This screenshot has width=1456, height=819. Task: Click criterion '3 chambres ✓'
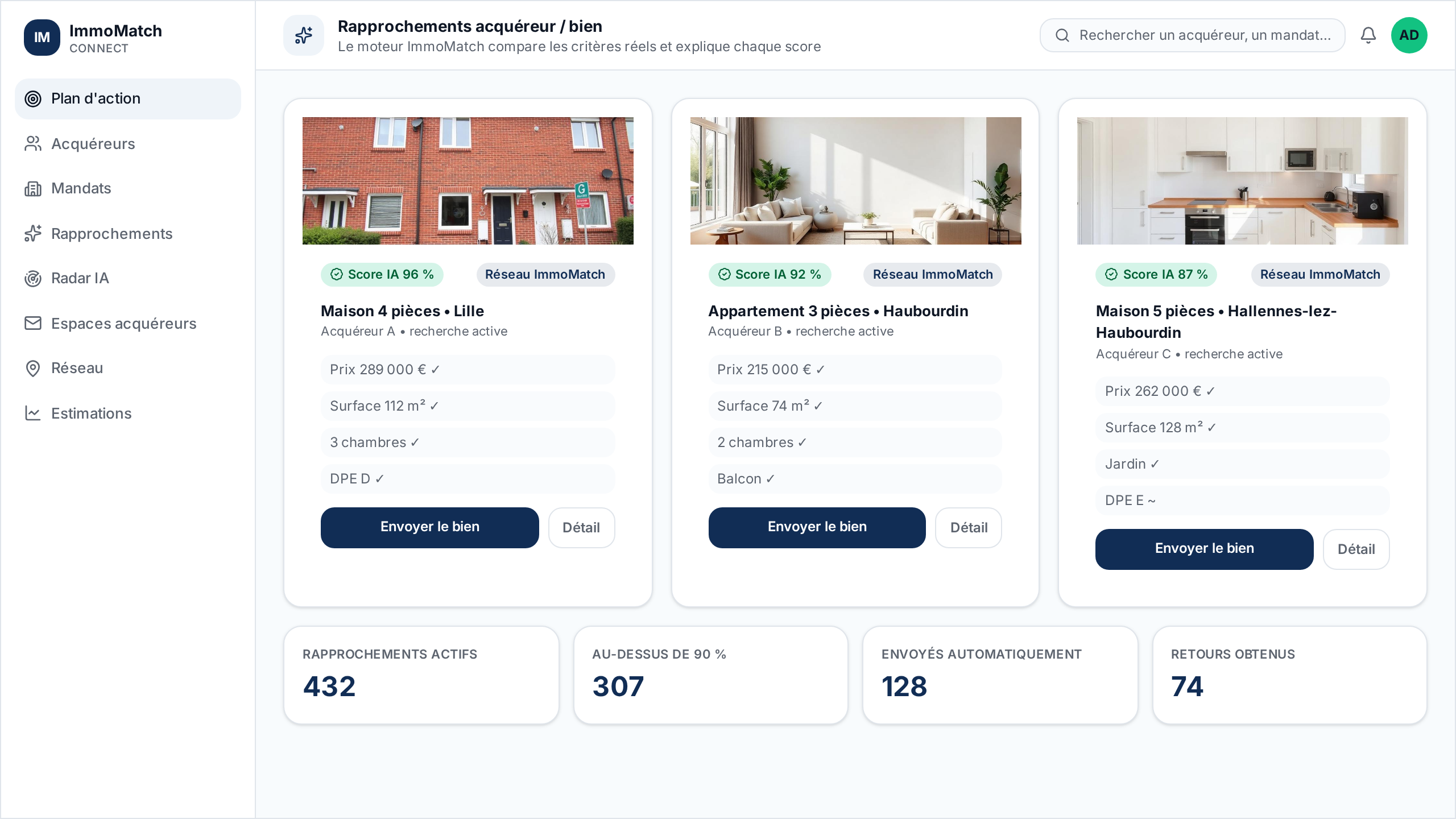pyautogui.click(x=468, y=442)
